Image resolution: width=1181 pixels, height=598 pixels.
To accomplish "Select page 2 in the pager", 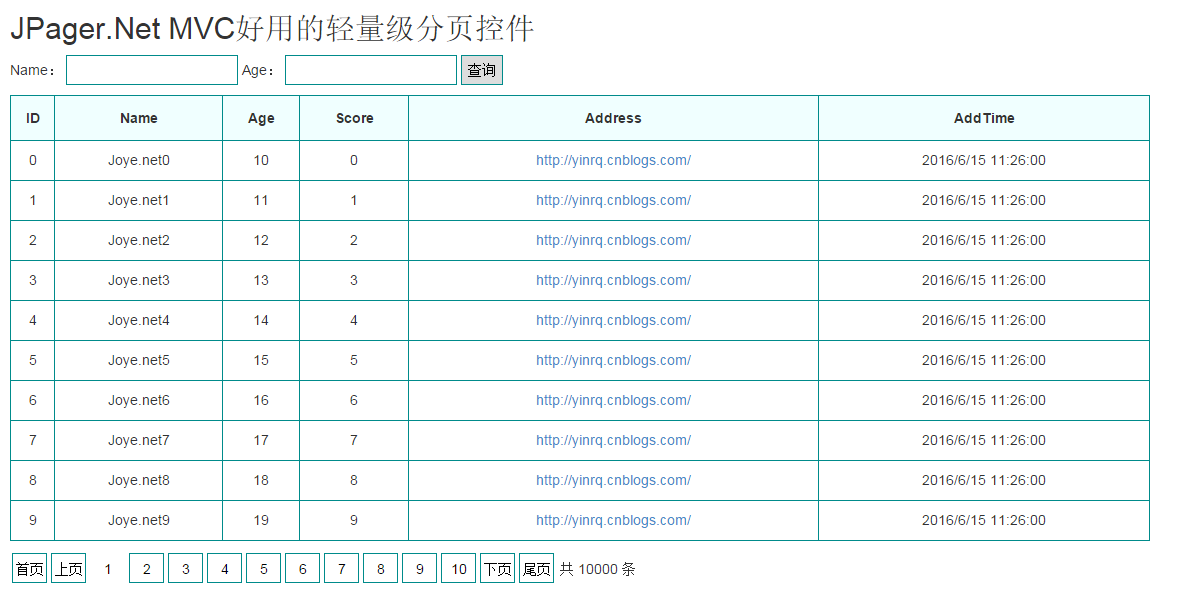I will point(146,569).
